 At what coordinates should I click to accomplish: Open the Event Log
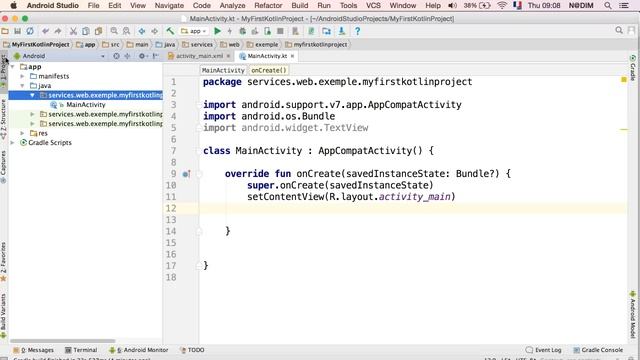click(x=544, y=350)
